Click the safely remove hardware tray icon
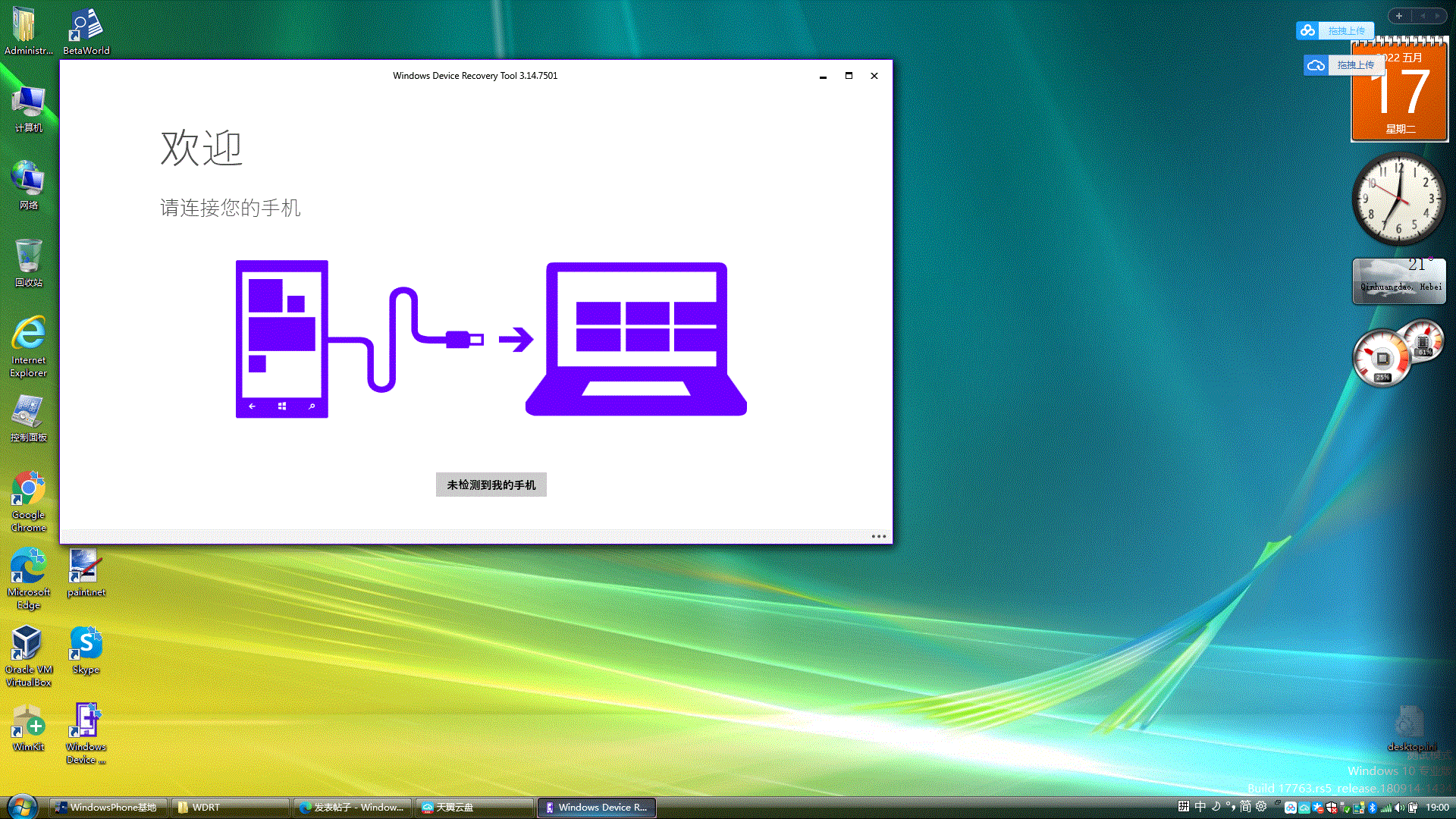Viewport: 1456px width, 819px height. 1345,808
